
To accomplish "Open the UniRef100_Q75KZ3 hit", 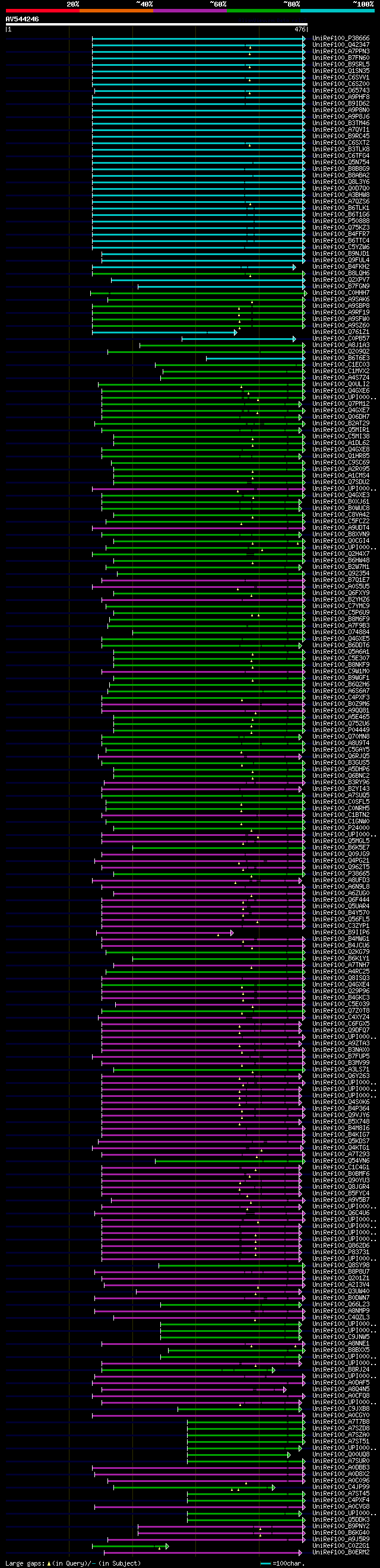I will tap(341, 228).
